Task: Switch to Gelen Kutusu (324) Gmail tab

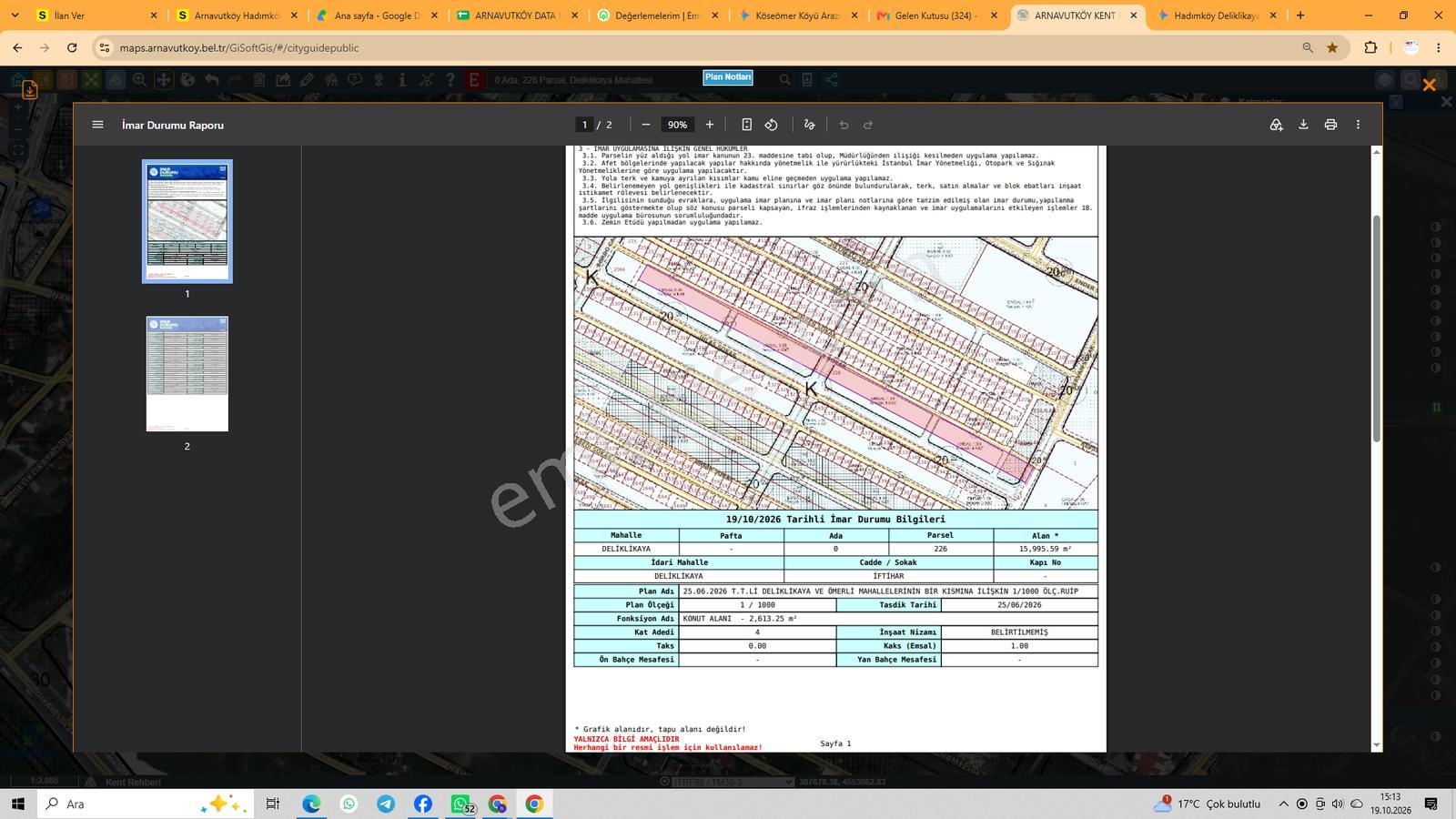Action: (937, 15)
